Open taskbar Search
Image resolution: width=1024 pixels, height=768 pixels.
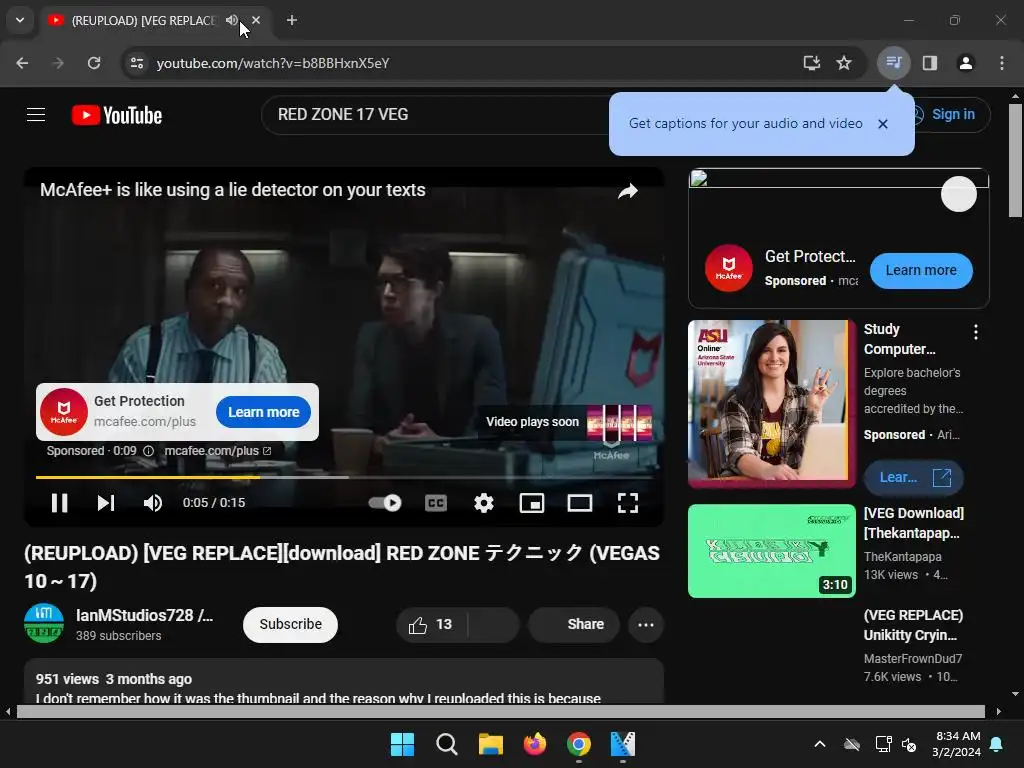pyautogui.click(x=447, y=744)
